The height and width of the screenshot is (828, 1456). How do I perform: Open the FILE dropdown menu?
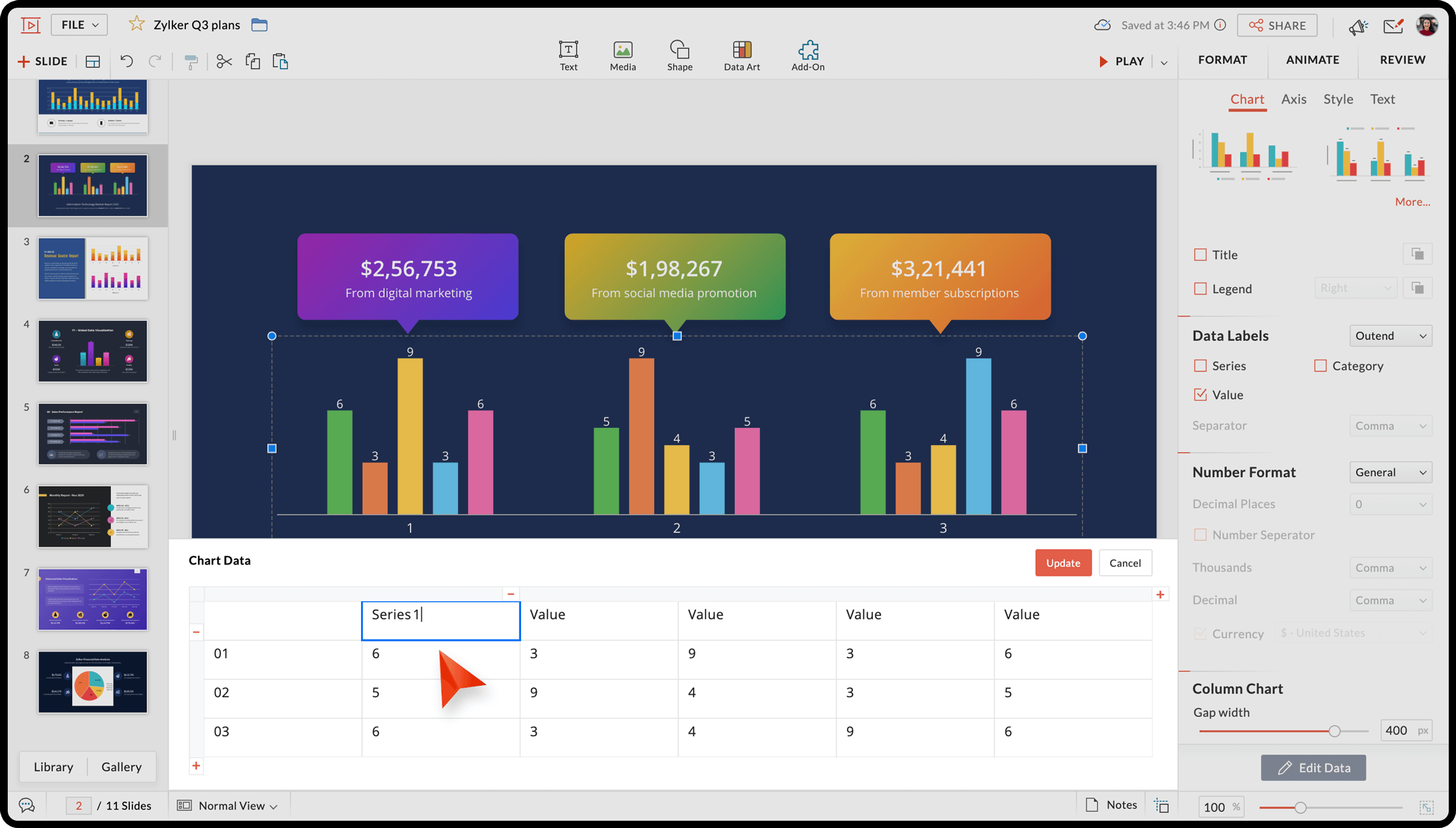[x=79, y=24]
